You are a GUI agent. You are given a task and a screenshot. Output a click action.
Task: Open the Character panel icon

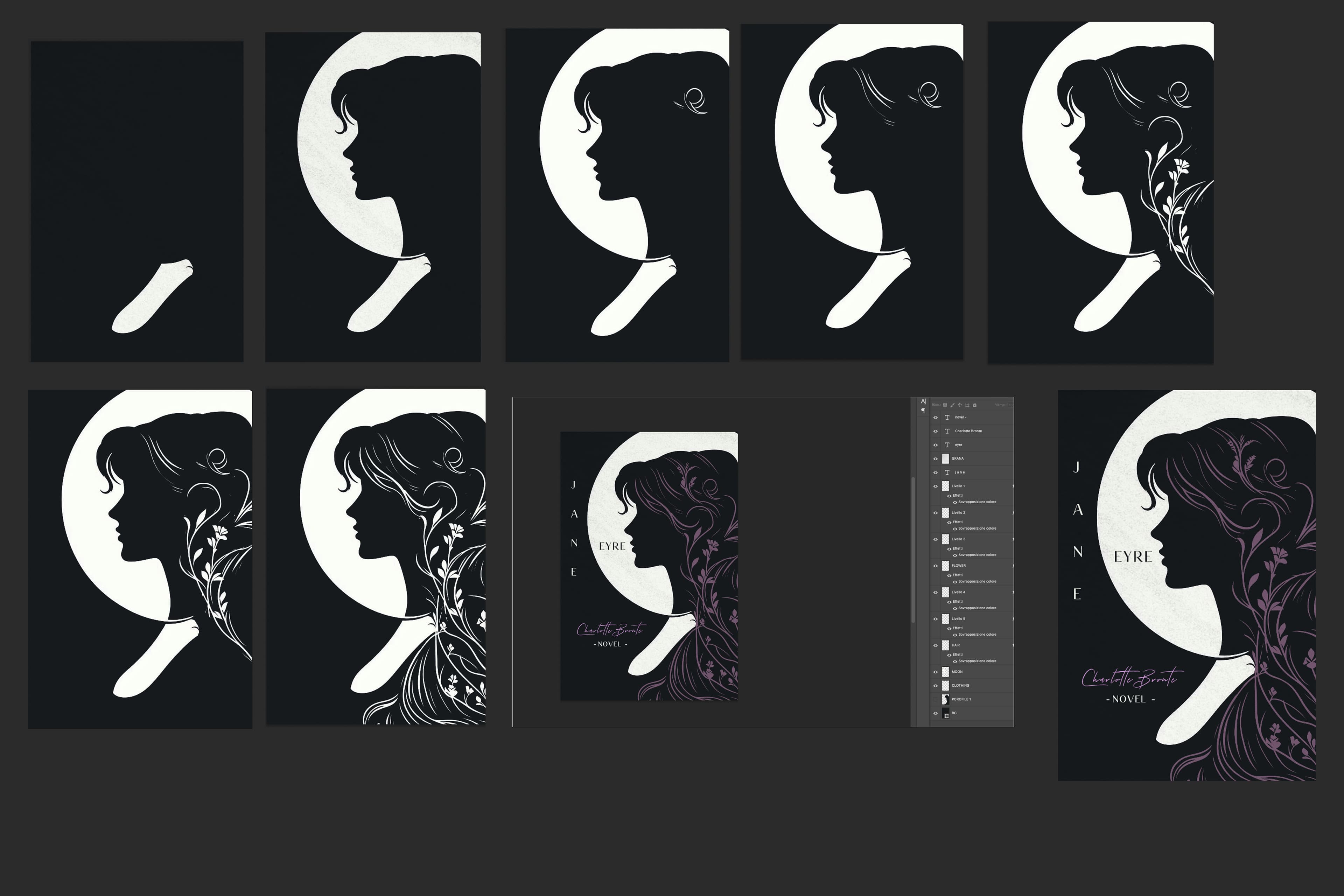[923, 402]
